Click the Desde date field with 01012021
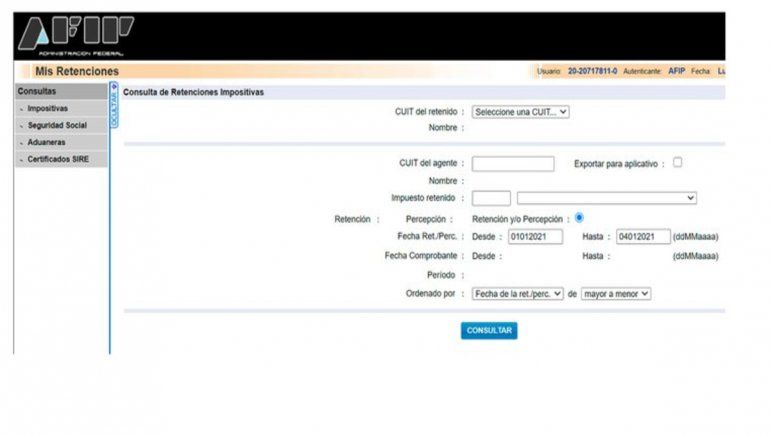770x435 pixels. click(x=534, y=237)
